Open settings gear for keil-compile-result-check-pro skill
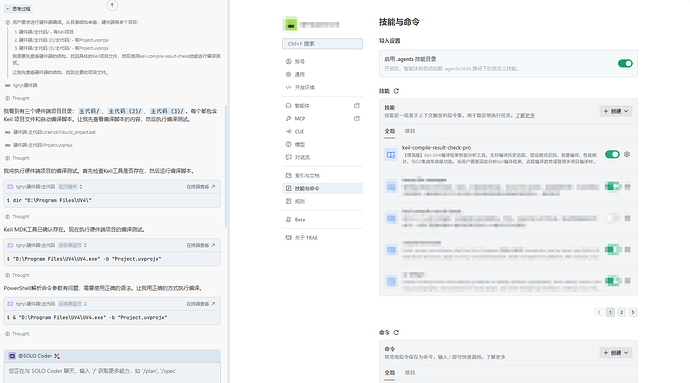 point(627,155)
